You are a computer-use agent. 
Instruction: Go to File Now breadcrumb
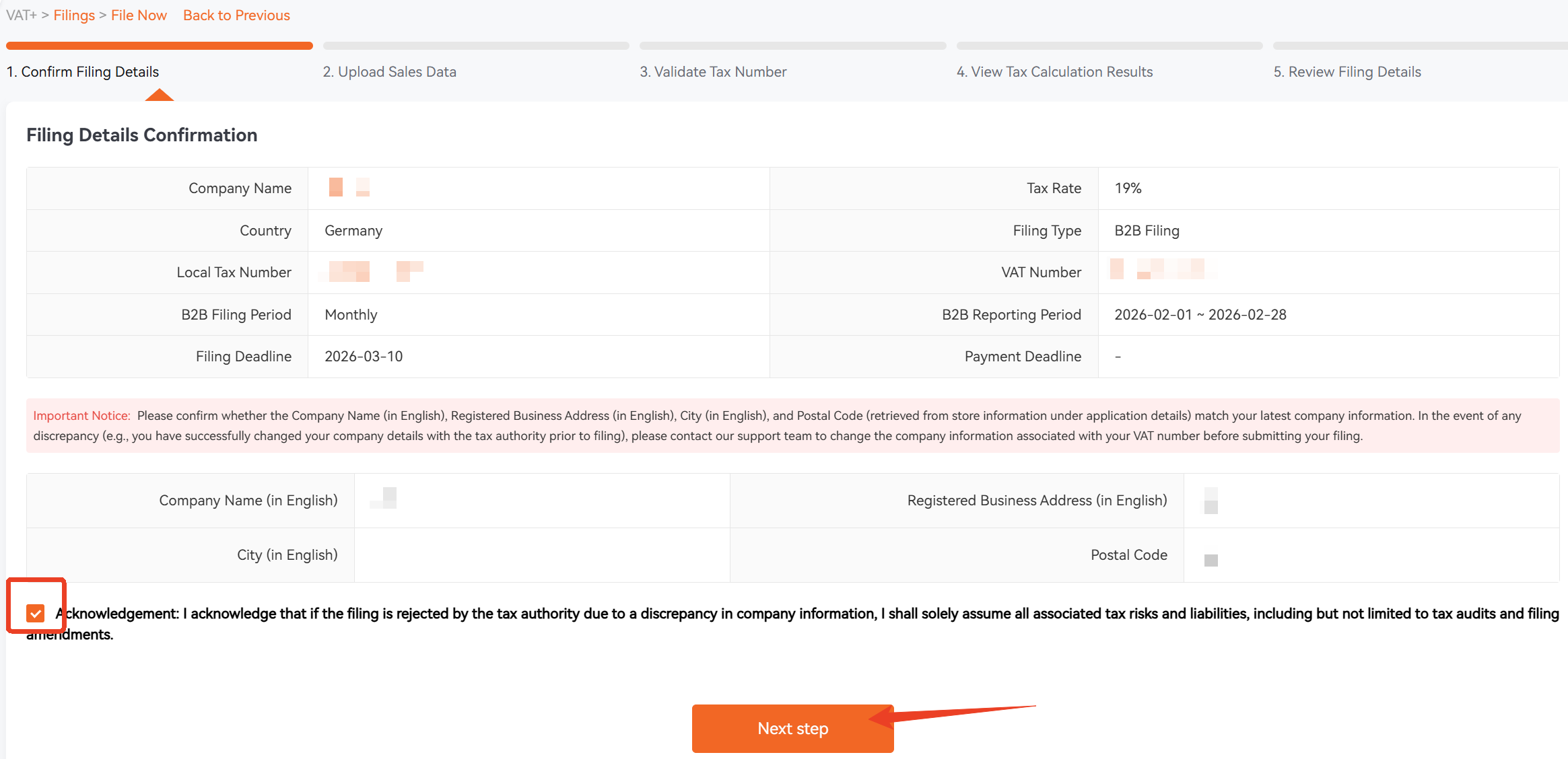point(139,15)
